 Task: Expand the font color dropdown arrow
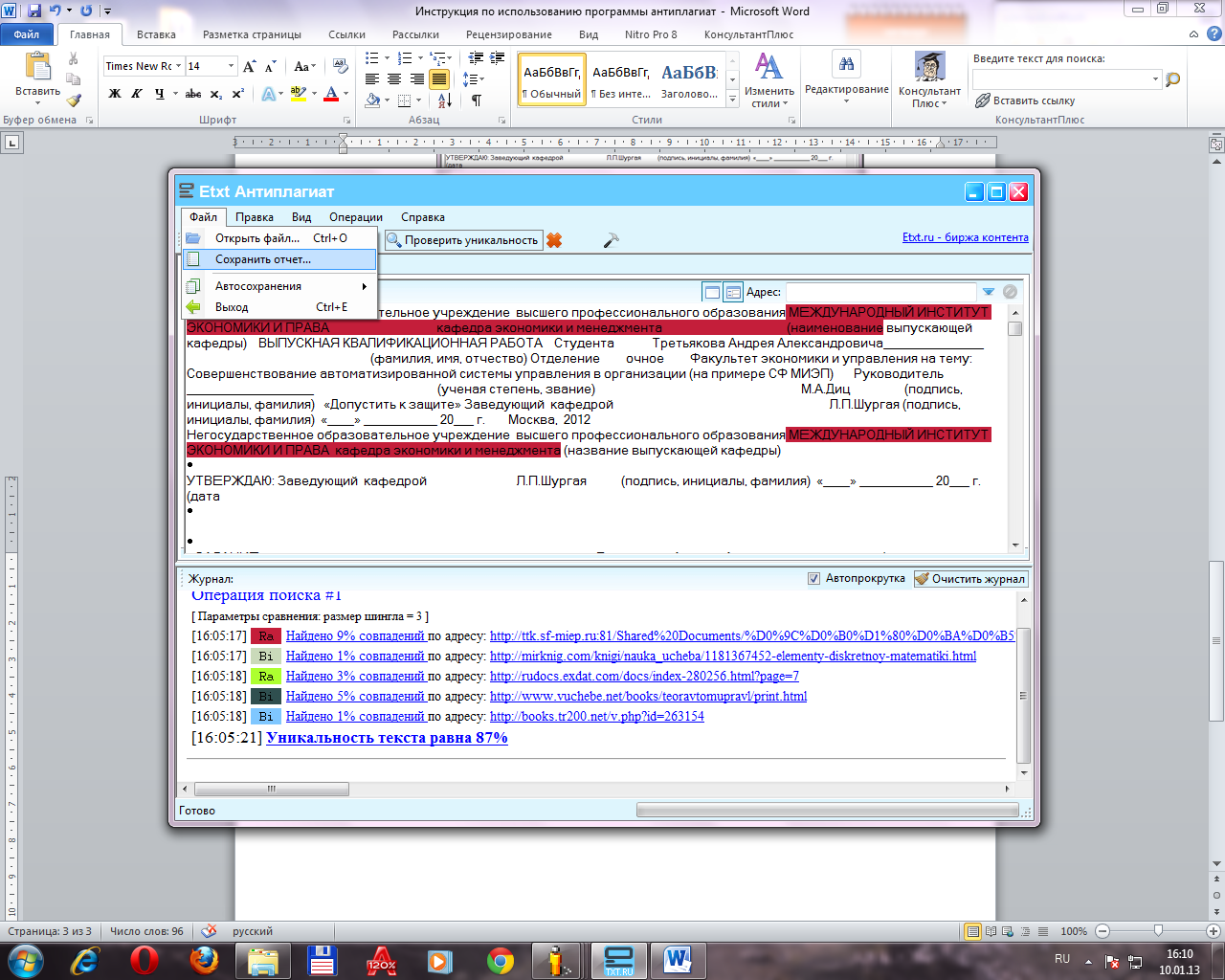click(x=346, y=94)
